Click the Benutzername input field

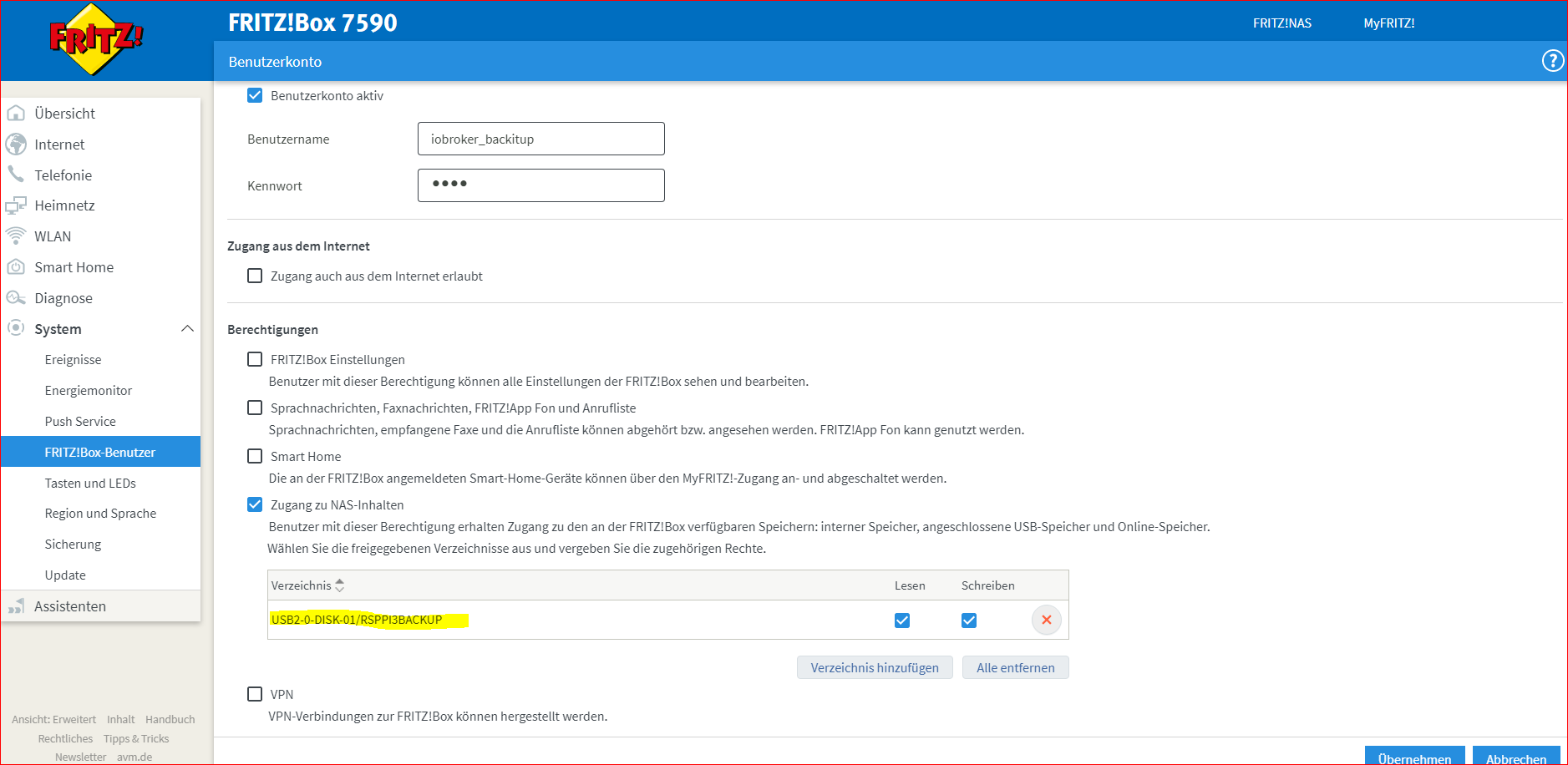(541, 139)
